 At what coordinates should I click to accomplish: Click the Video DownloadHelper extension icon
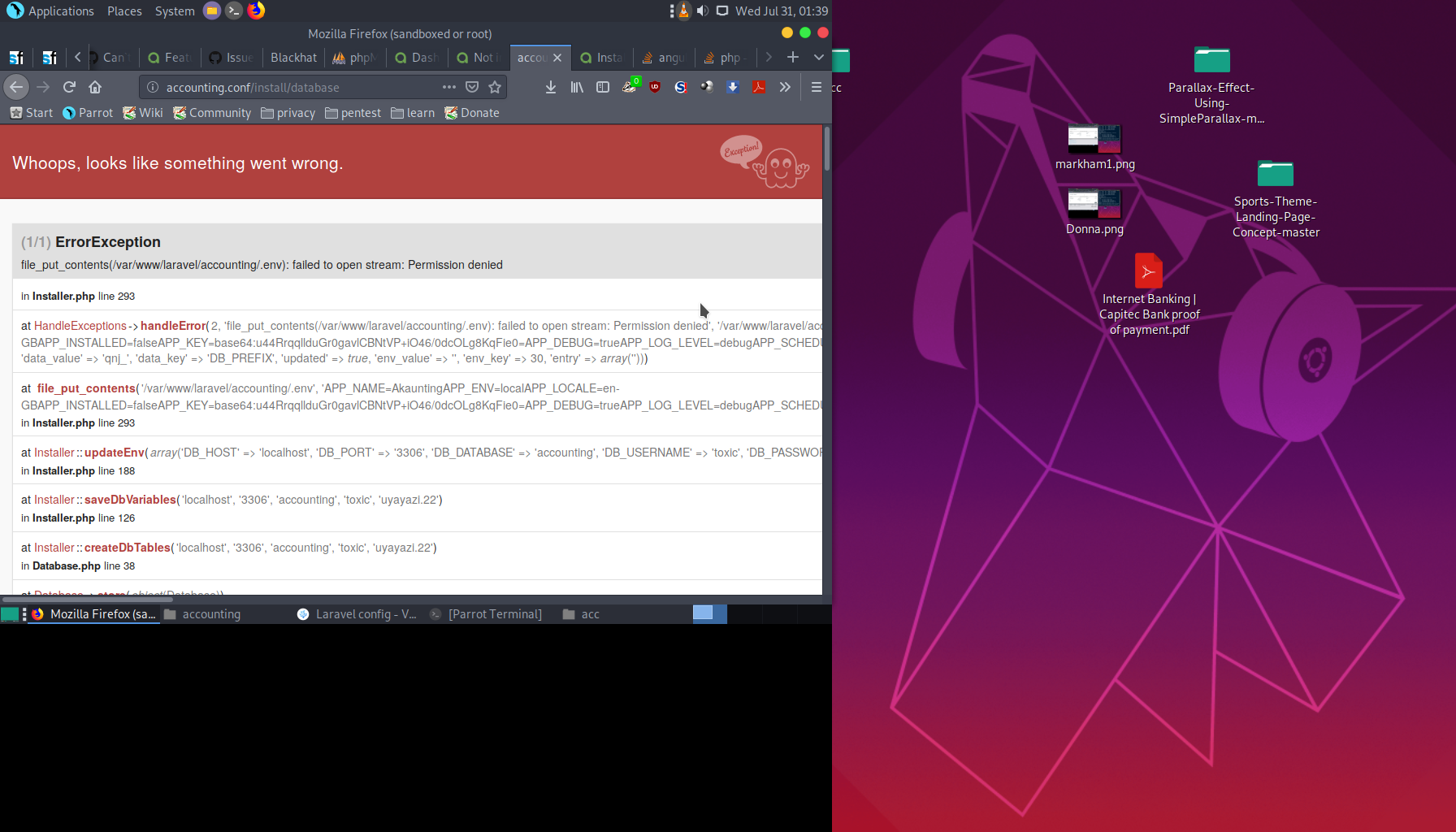732,87
